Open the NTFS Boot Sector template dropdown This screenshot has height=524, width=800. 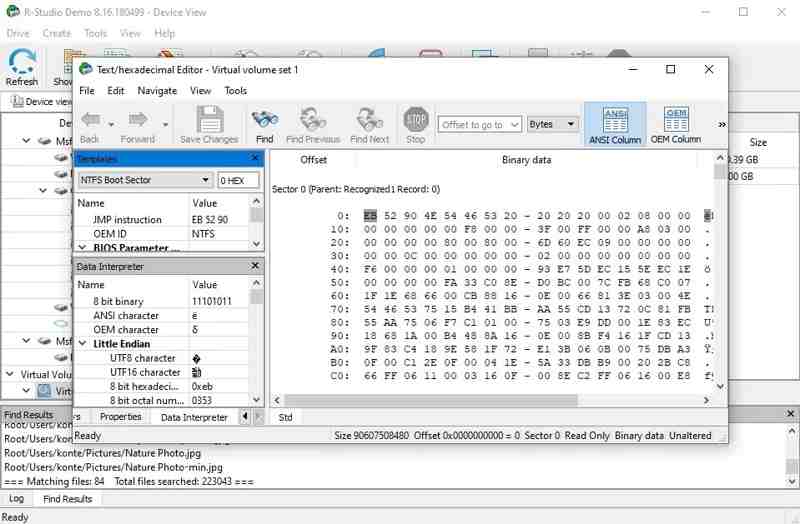pyautogui.click(x=145, y=180)
